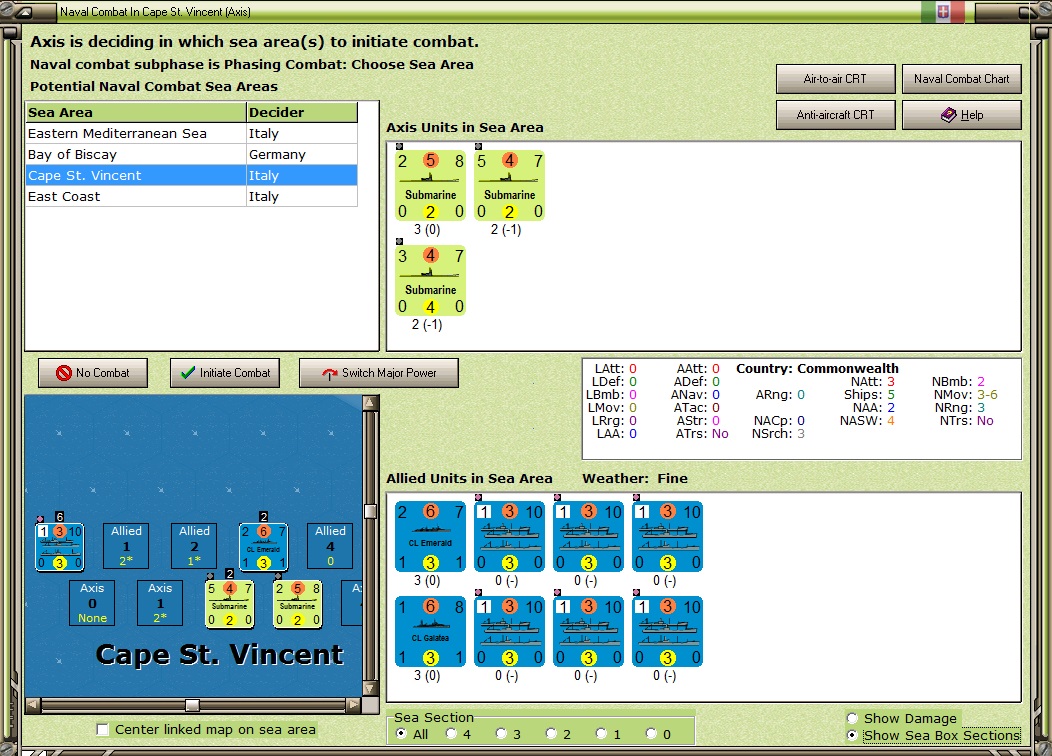Click Initiate Combat
1052x756 pixels.
225,373
